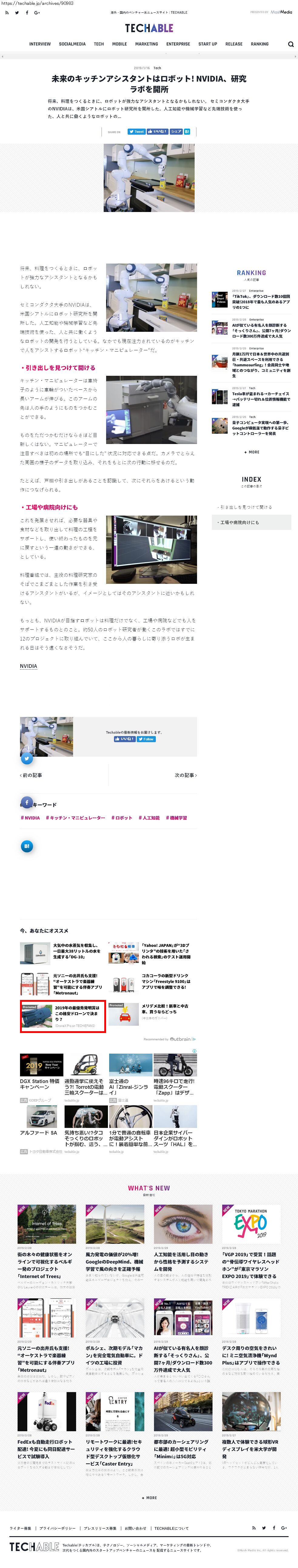This screenshot has height=1568, width=298.
Task: Follow the NVIDIA source link
Action: click(x=28, y=666)
